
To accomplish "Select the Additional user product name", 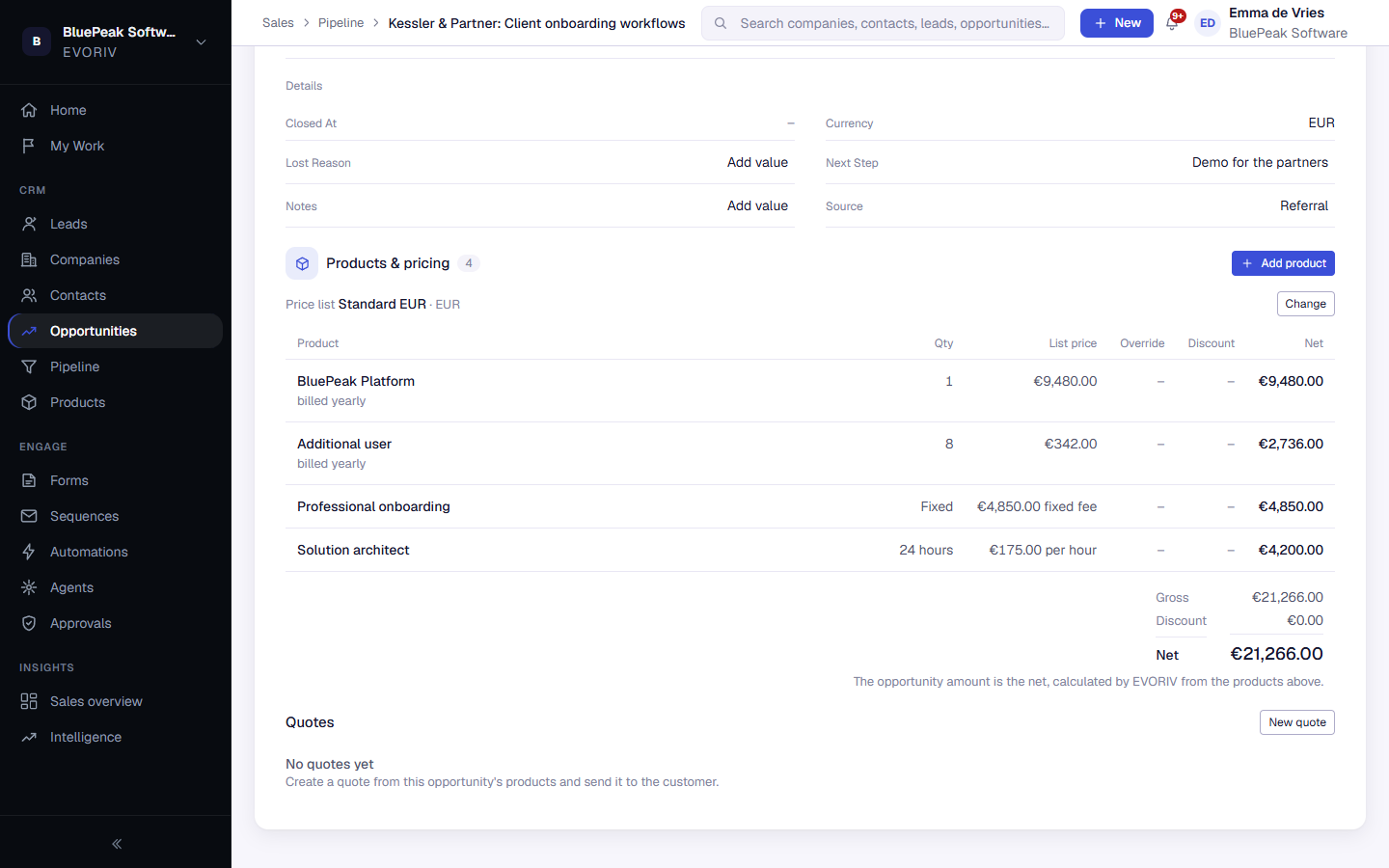I will 344,444.
